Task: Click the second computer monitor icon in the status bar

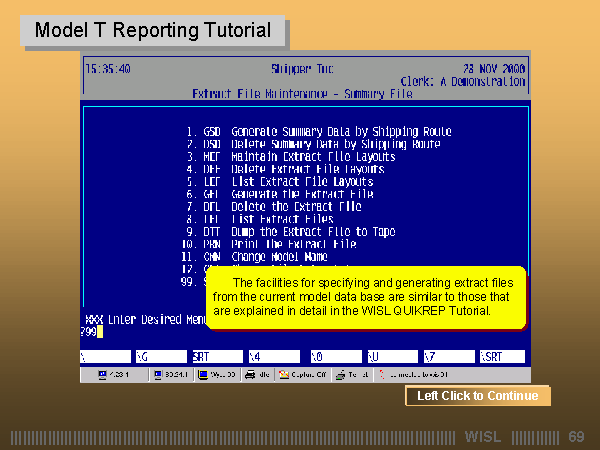Action: point(158,375)
